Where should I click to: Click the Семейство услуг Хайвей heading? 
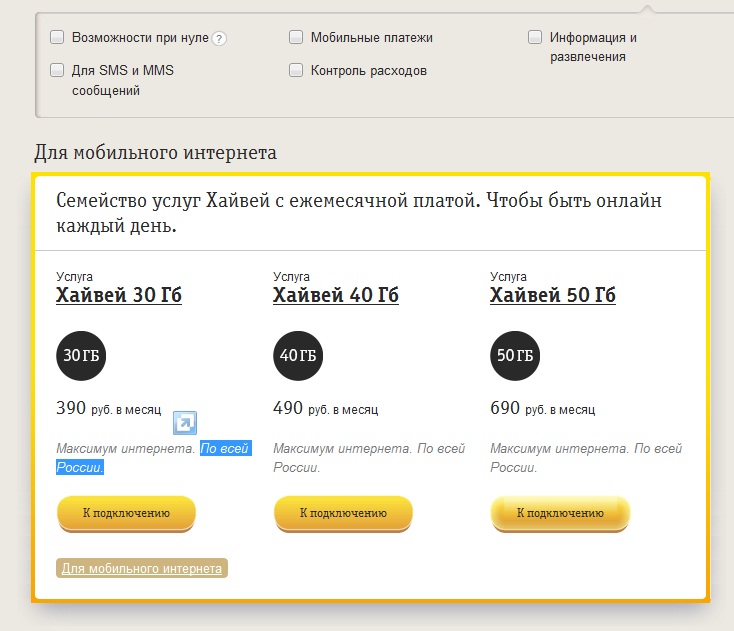click(x=359, y=213)
